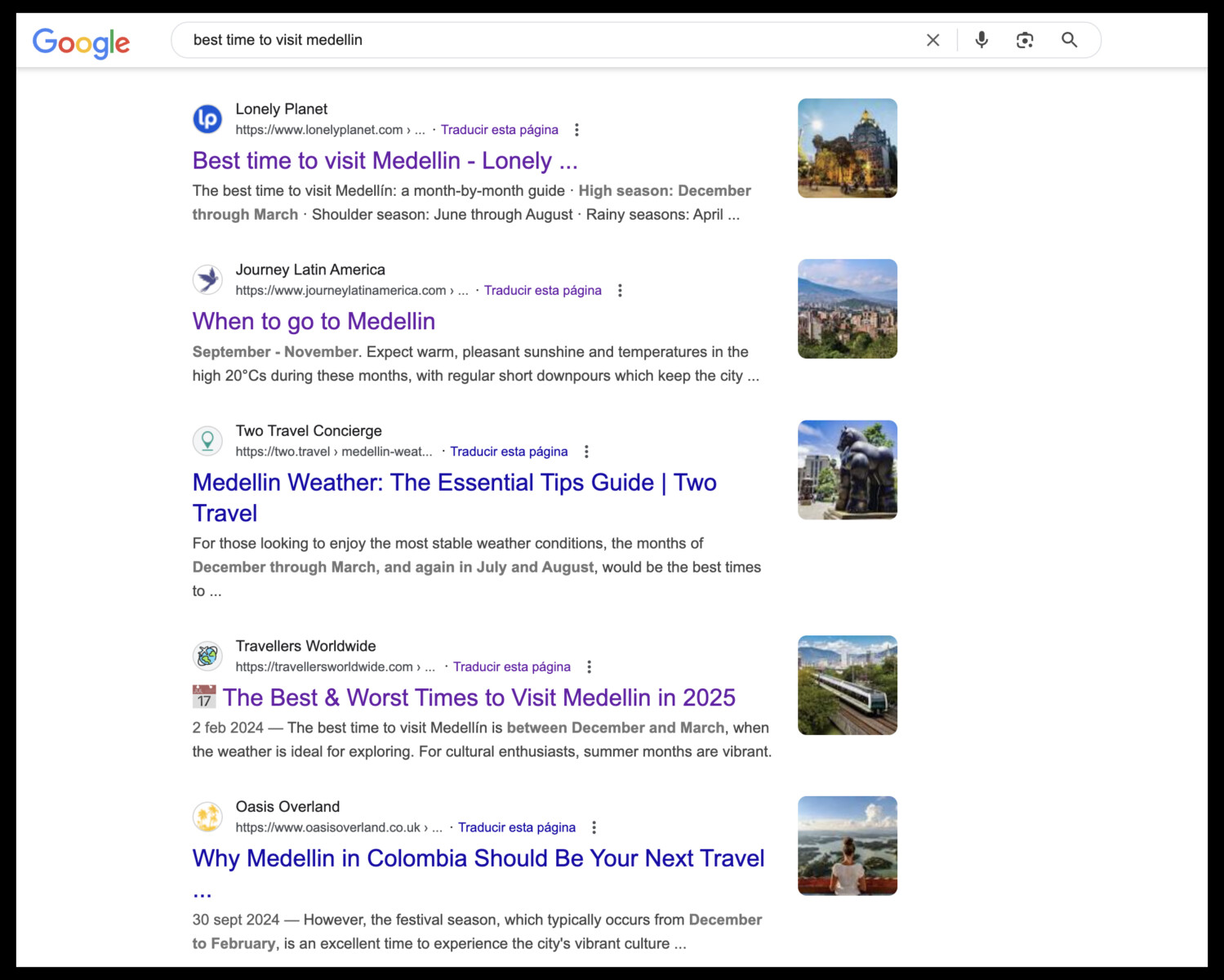Click the Lonely Planet favicon
Image resolution: width=1224 pixels, height=980 pixels.
(207, 119)
